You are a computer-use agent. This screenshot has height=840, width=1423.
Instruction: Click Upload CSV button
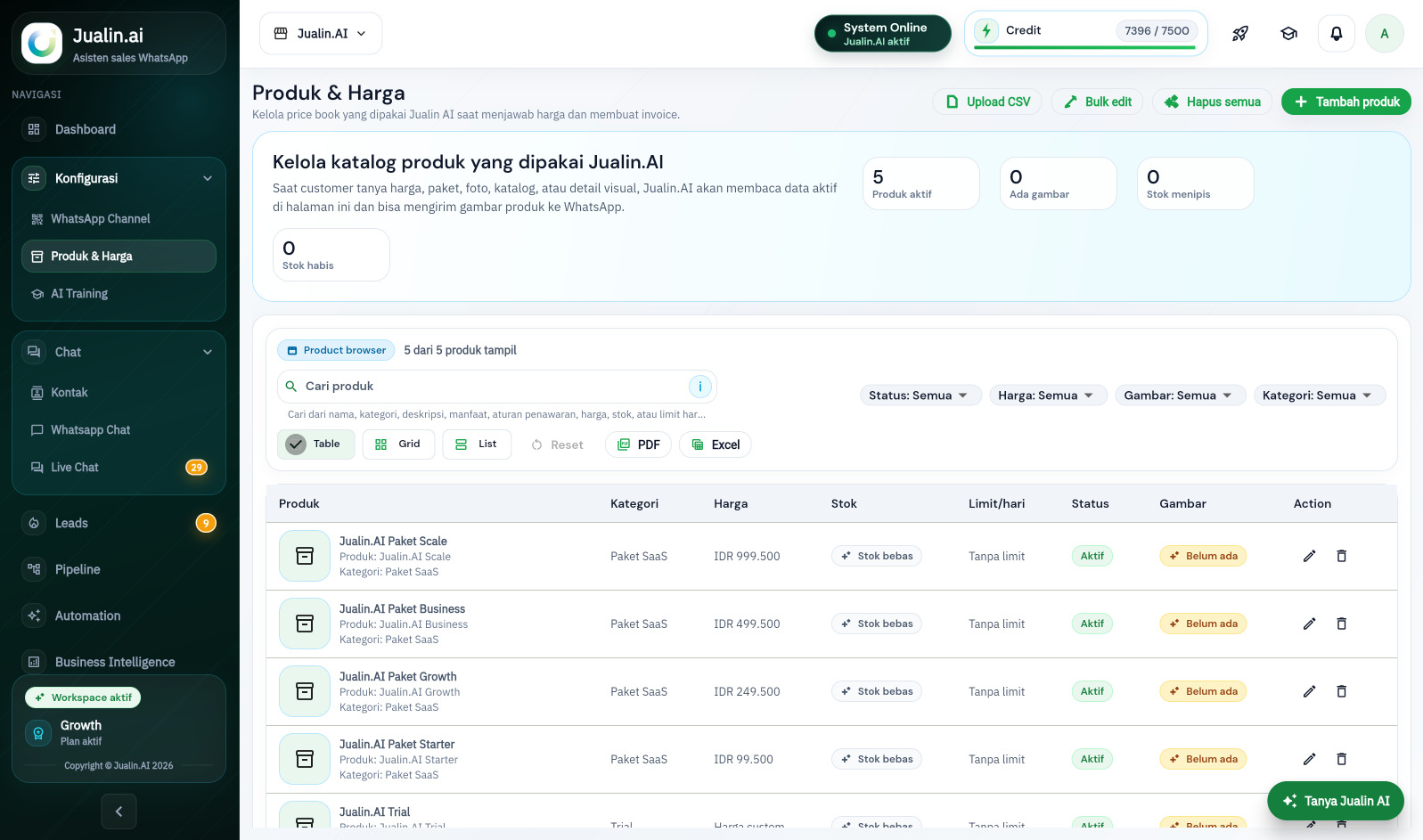[x=987, y=102]
